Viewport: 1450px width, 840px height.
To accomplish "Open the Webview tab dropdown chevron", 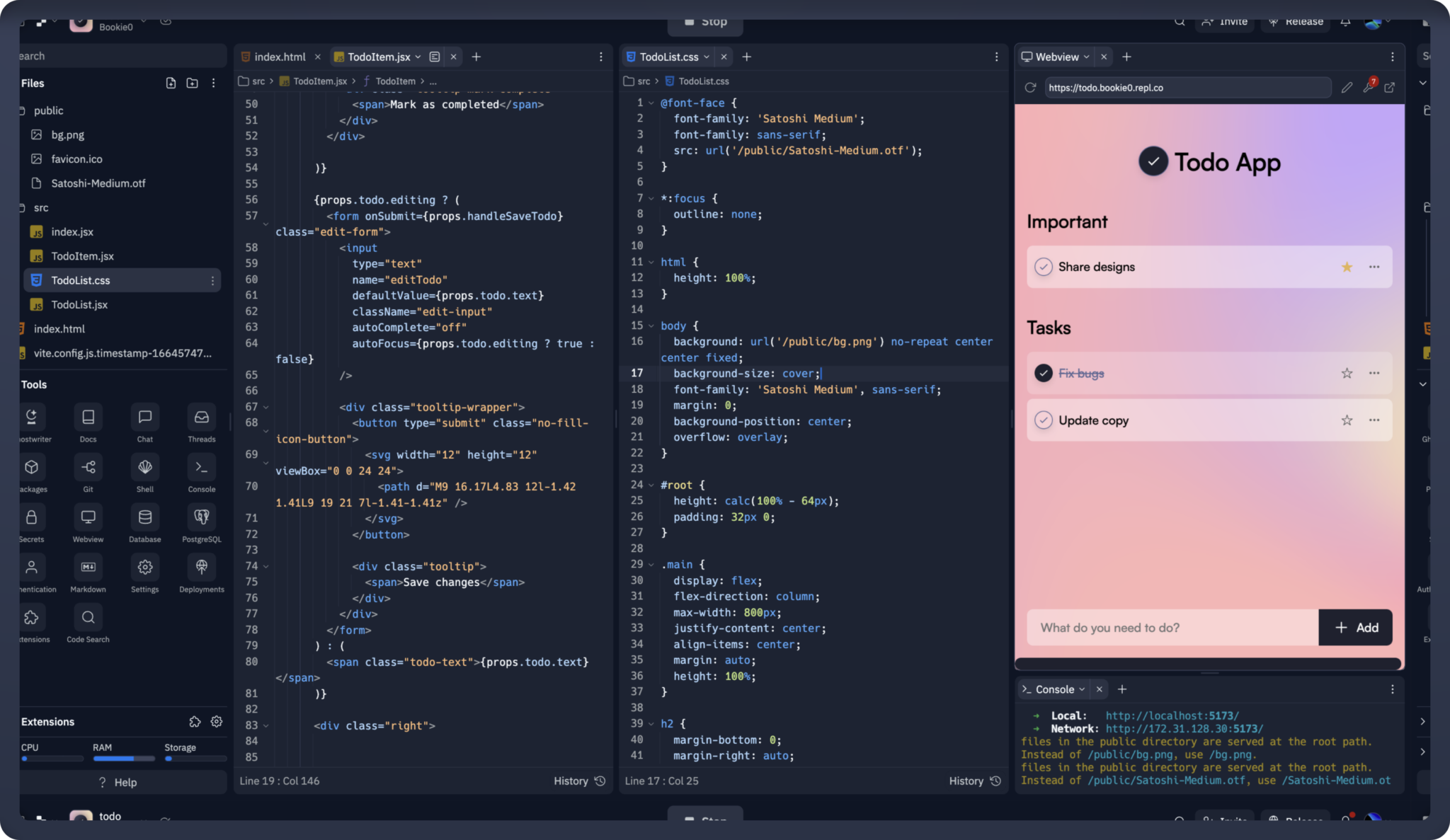I will 1086,57.
